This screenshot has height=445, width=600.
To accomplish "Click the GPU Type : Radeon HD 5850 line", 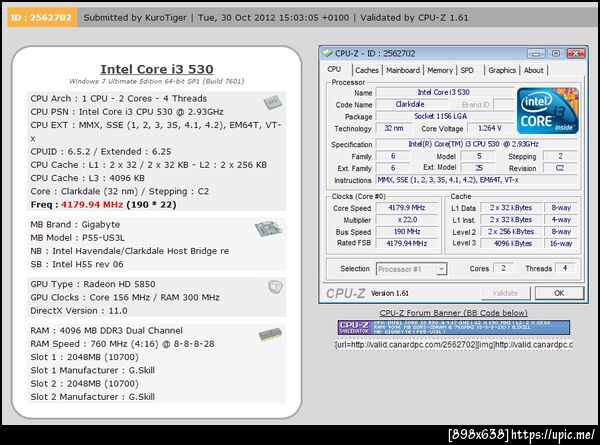I will (93, 284).
